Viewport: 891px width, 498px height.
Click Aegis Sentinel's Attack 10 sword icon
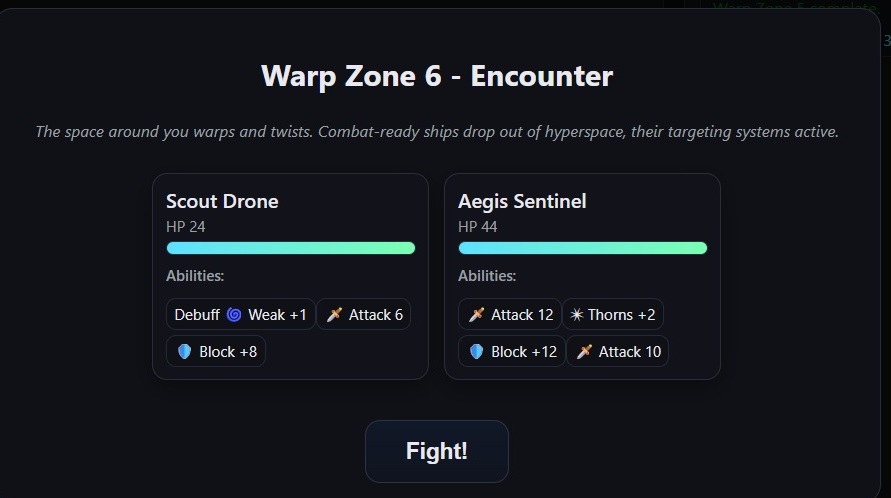[x=584, y=352]
